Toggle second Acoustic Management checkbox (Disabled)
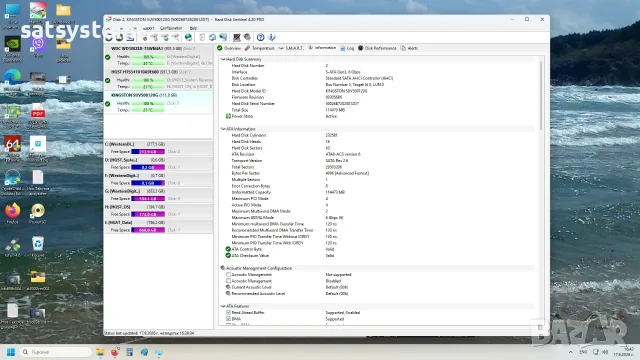 229,281
